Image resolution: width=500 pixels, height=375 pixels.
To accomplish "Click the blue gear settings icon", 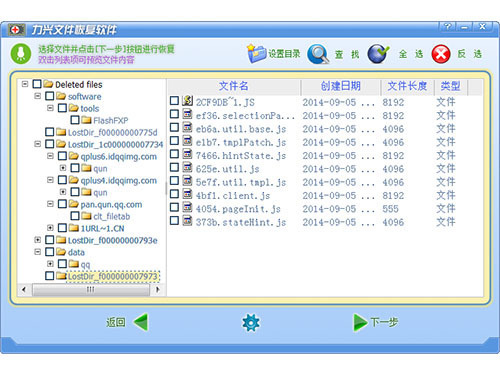I will coord(251,322).
